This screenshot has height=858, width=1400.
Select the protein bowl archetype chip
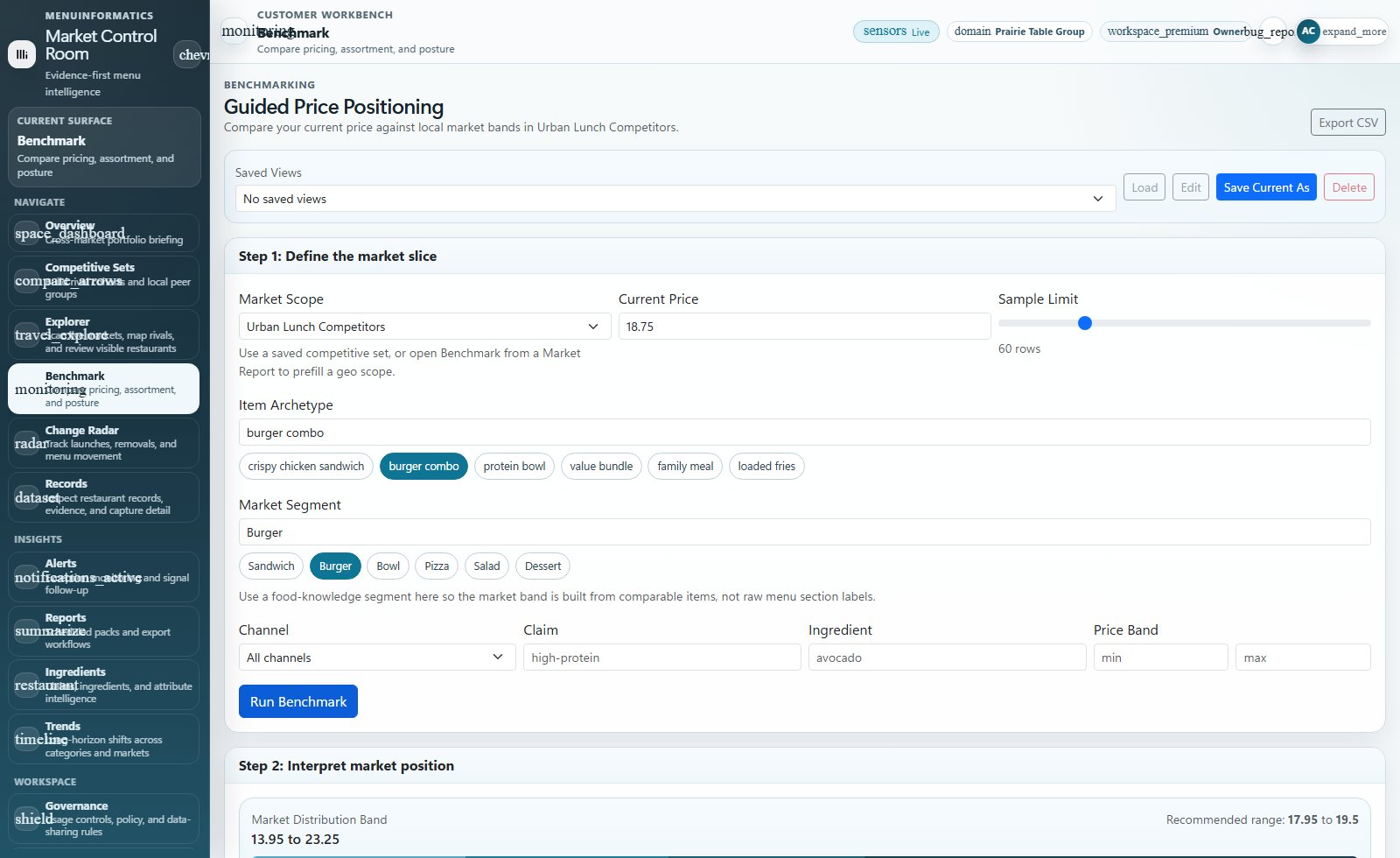(x=514, y=466)
